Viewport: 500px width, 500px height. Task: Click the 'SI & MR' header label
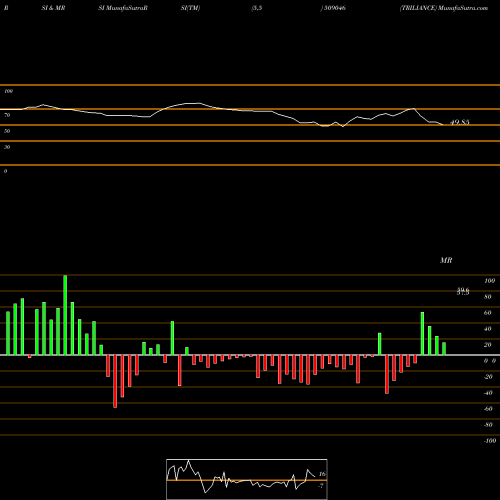click(x=53, y=8)
